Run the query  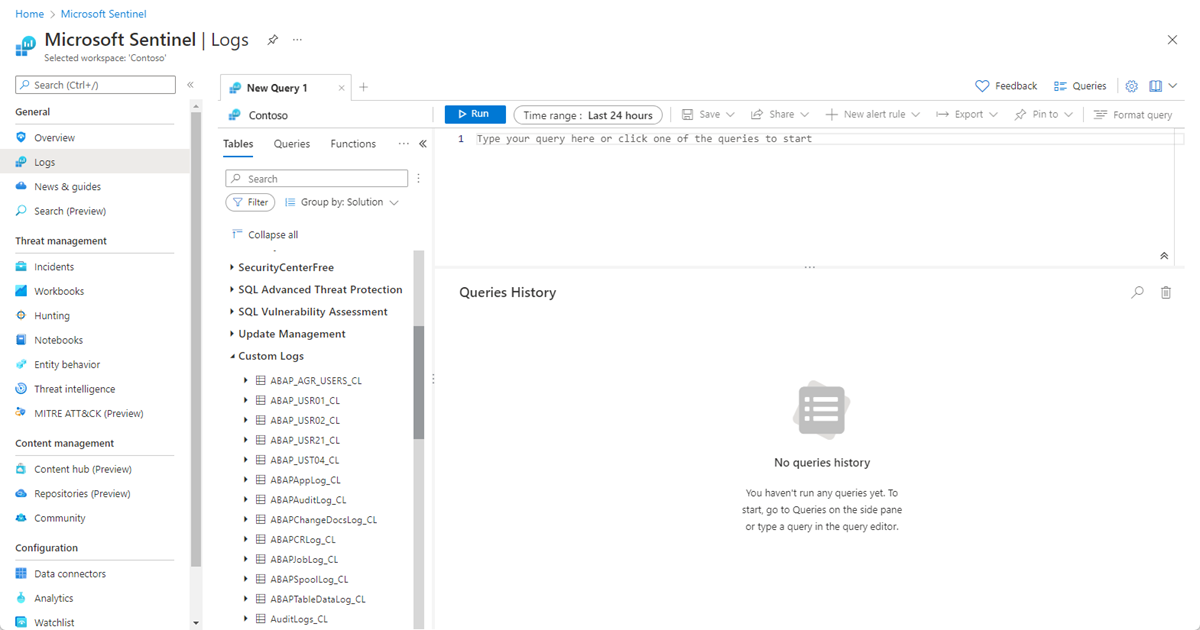click(475, 114)
